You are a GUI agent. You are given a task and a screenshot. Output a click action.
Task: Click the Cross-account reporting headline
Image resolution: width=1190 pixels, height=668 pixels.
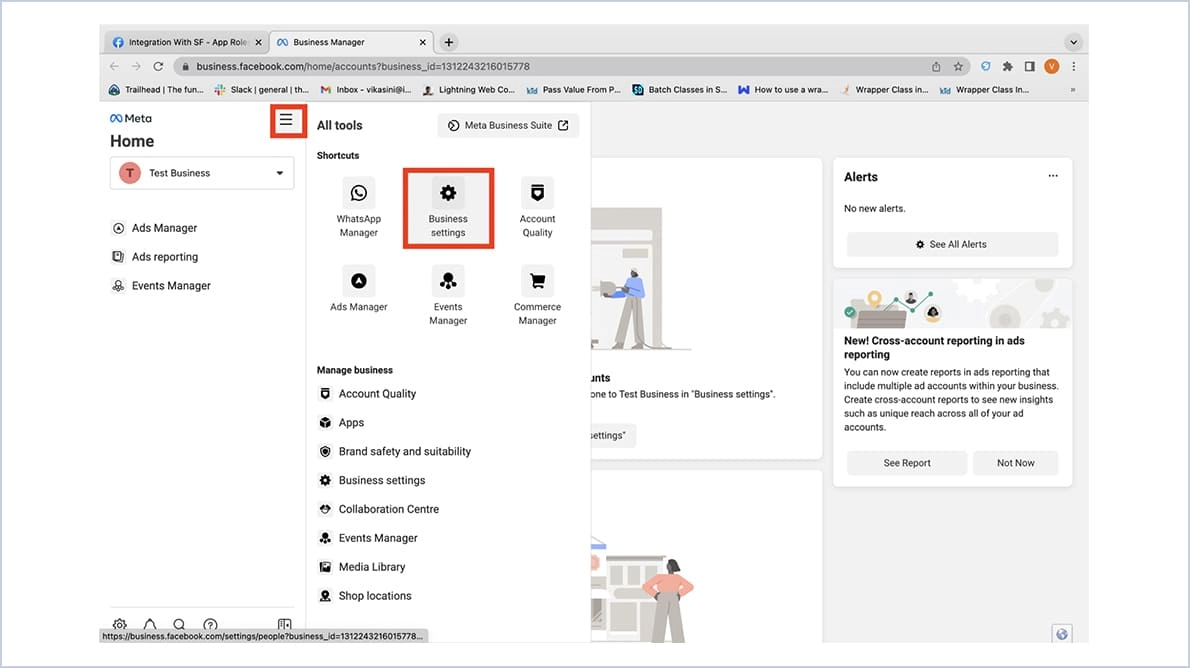[934, 348]
